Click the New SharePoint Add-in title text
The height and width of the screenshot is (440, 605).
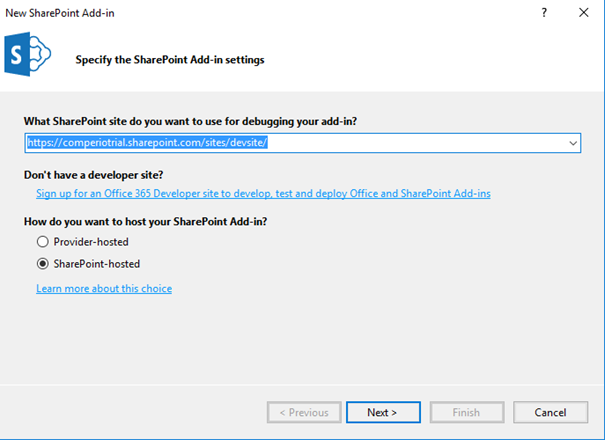[60, 13]
